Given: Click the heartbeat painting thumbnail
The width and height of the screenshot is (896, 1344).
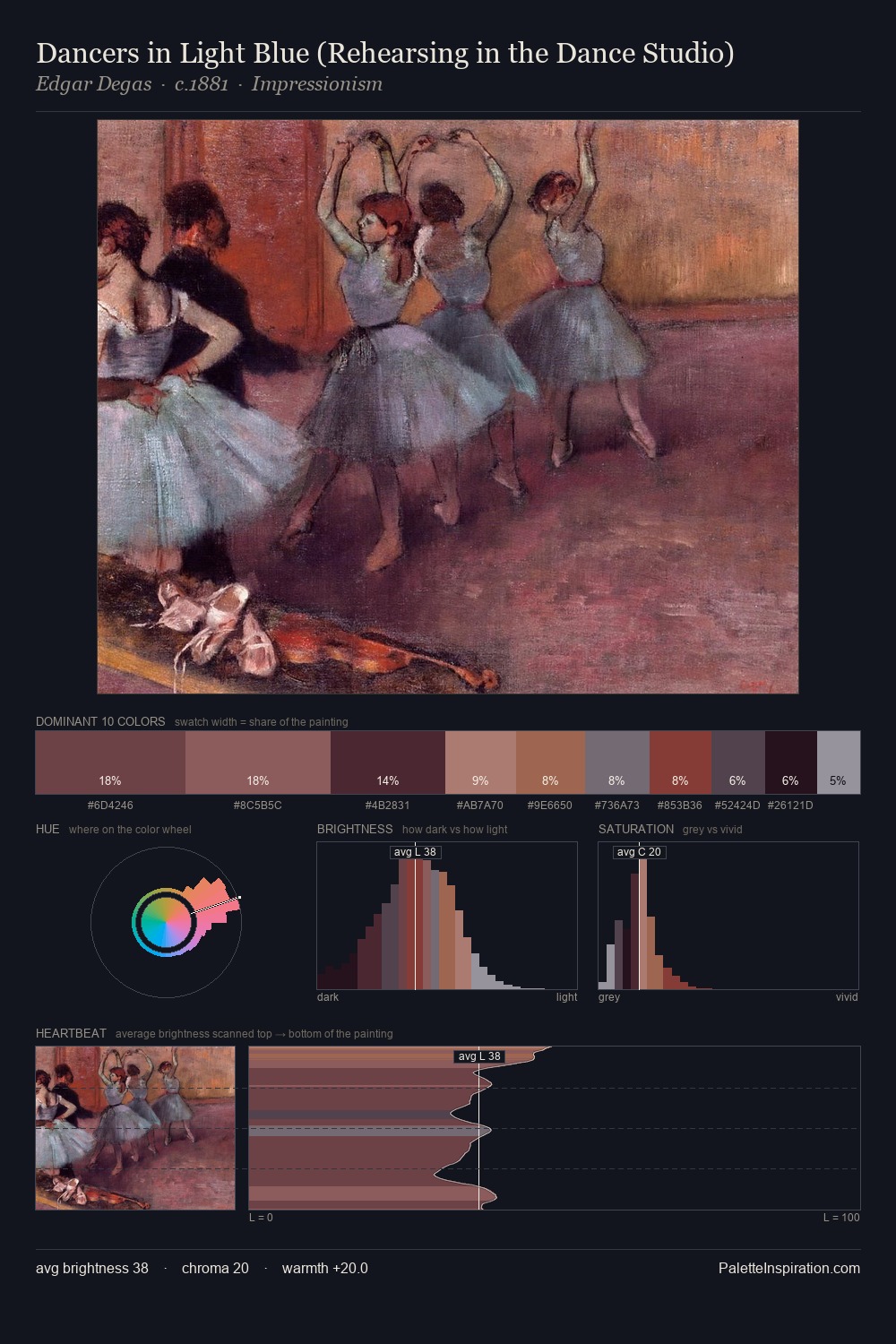Looking at the screenshot, I should (135, 1128).
